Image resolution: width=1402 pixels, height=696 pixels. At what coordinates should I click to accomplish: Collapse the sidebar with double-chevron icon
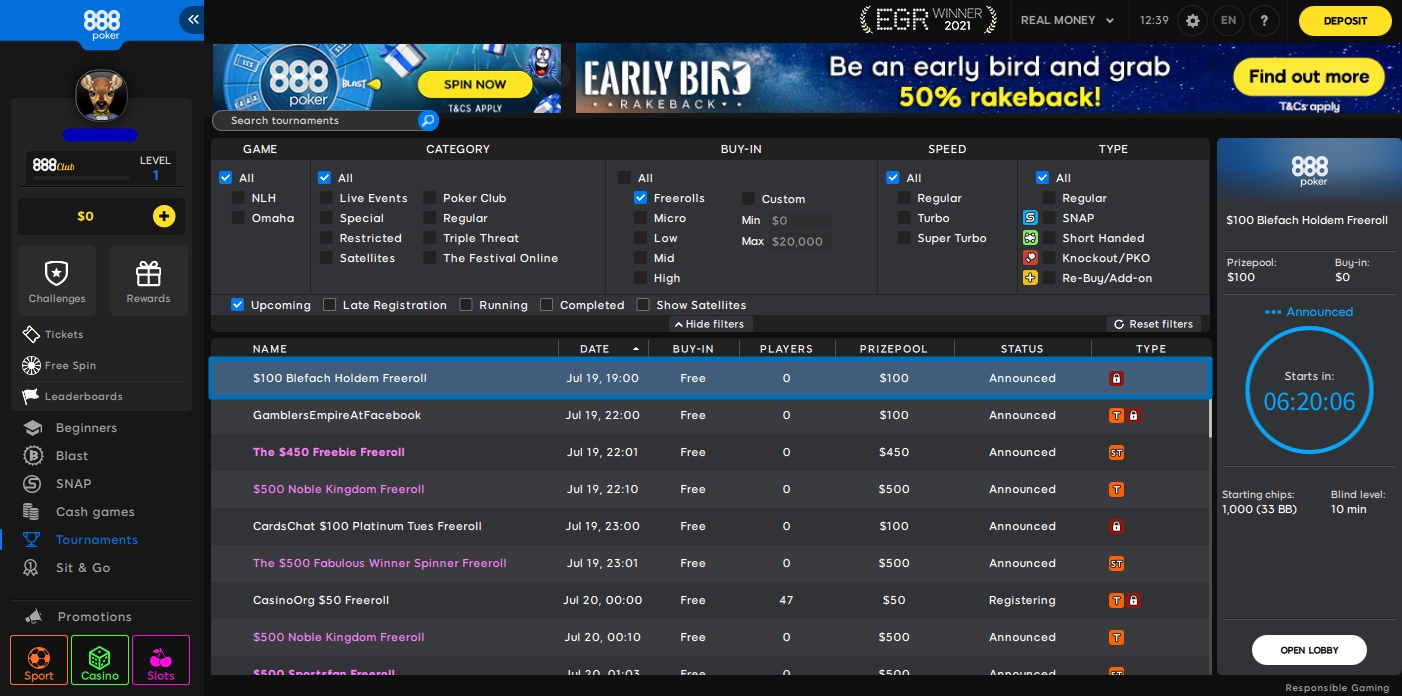click(x=192, y=19)
